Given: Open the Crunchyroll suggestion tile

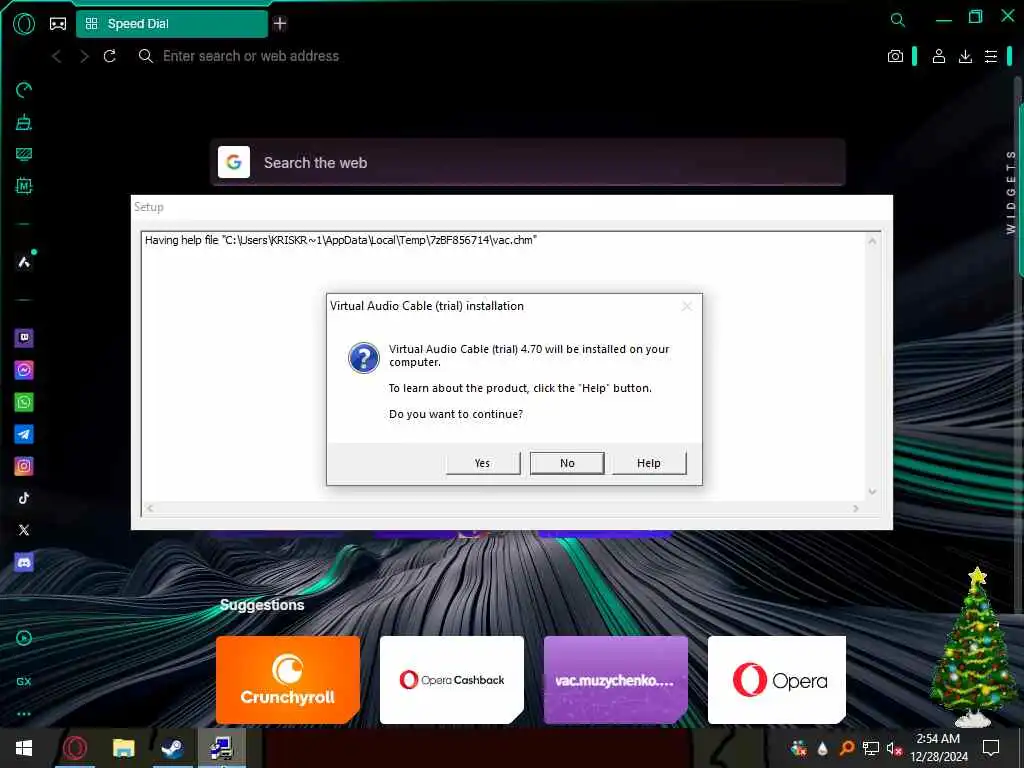Looking at the screenshot, I should pyautogui.click(x=288, y=680).
